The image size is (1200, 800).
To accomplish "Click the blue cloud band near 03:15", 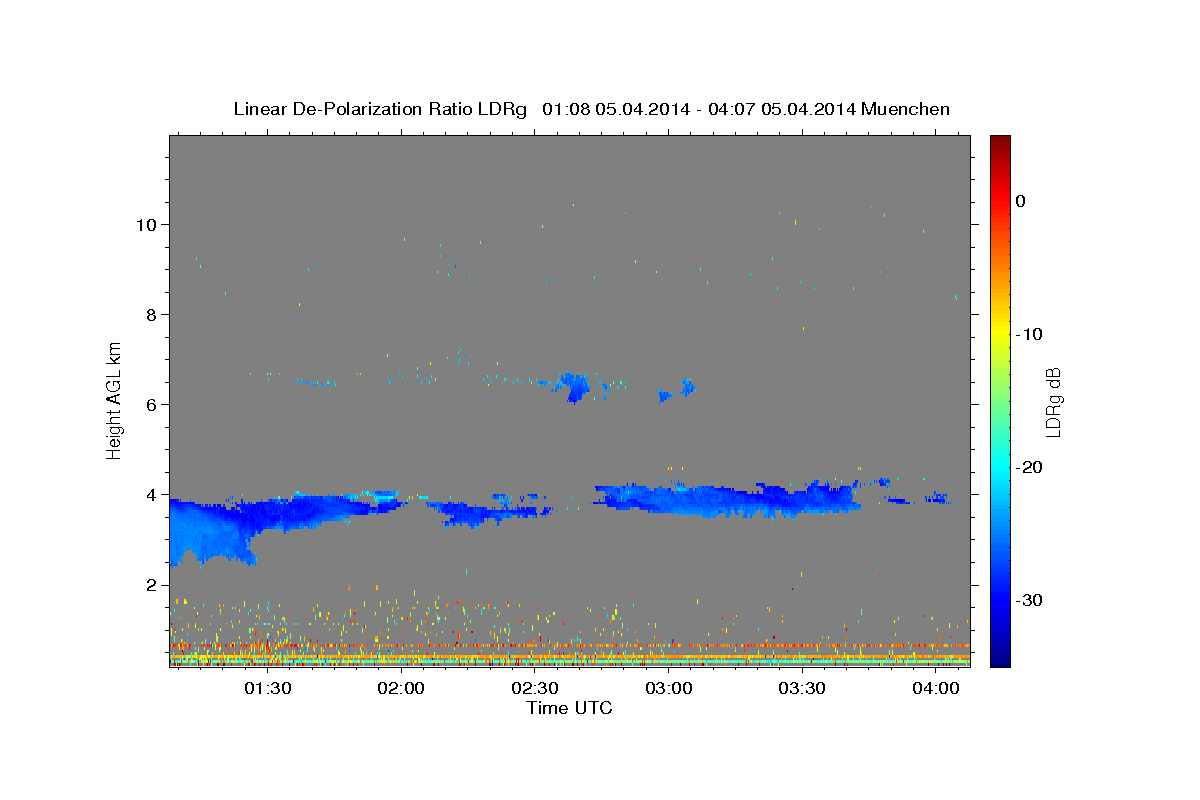I will pyautogui.click(x=727, y=498).
